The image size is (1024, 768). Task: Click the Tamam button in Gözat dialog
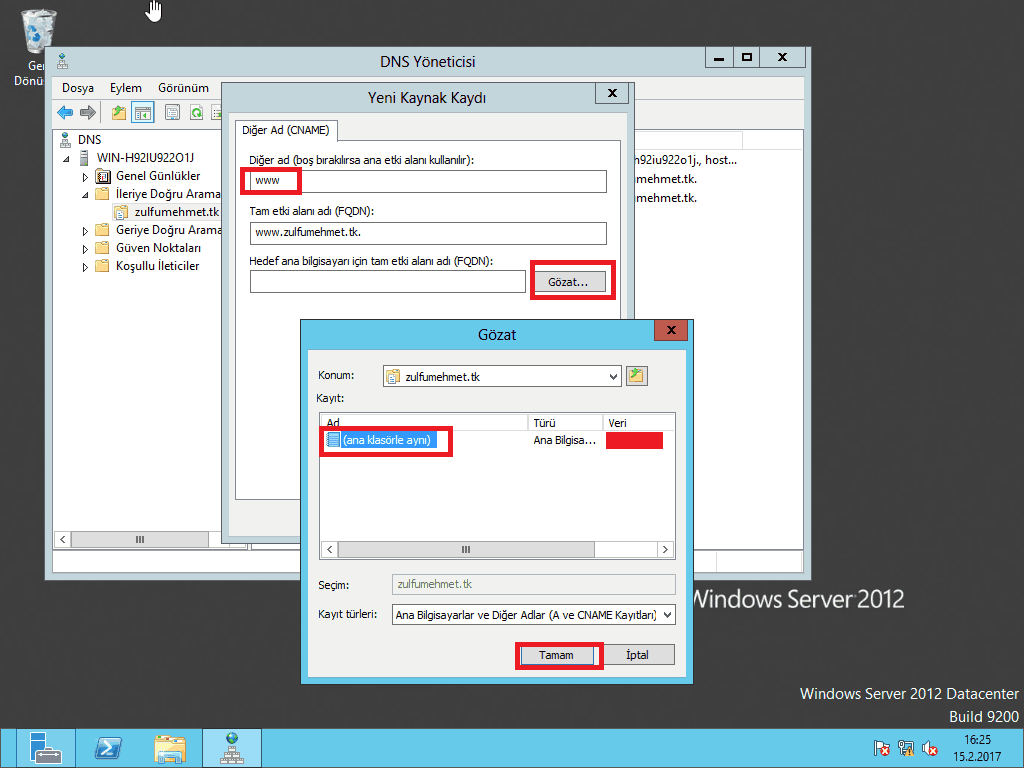pyautogui.click(x=556, y=655)
